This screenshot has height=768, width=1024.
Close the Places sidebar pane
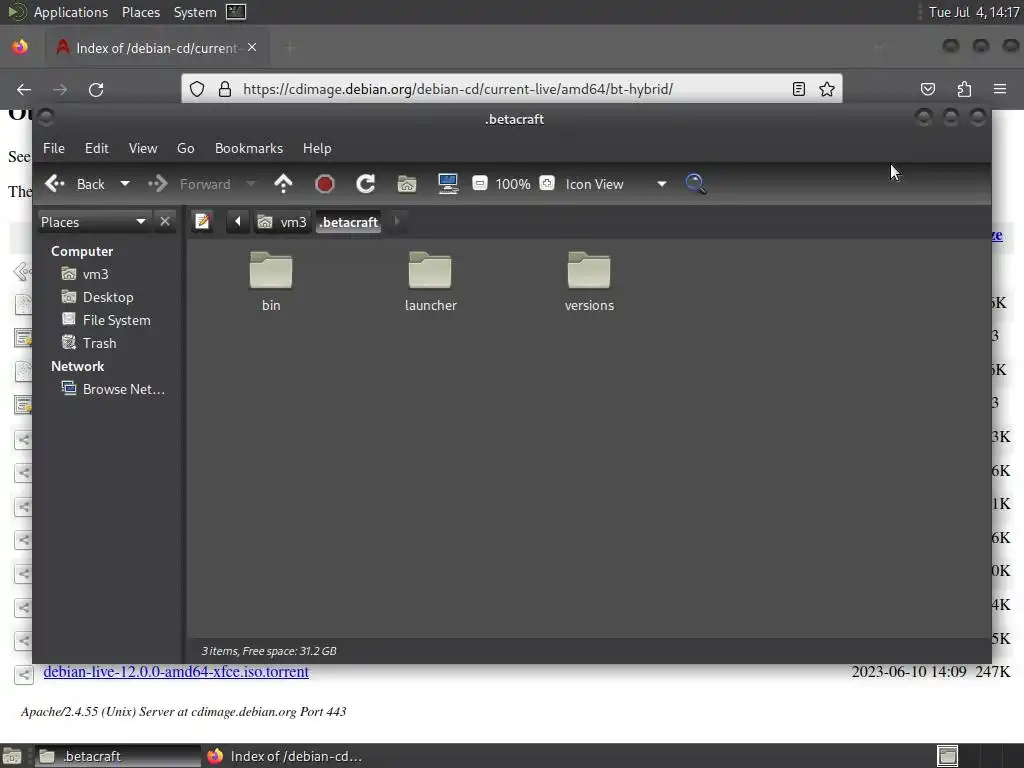(165, 221)
